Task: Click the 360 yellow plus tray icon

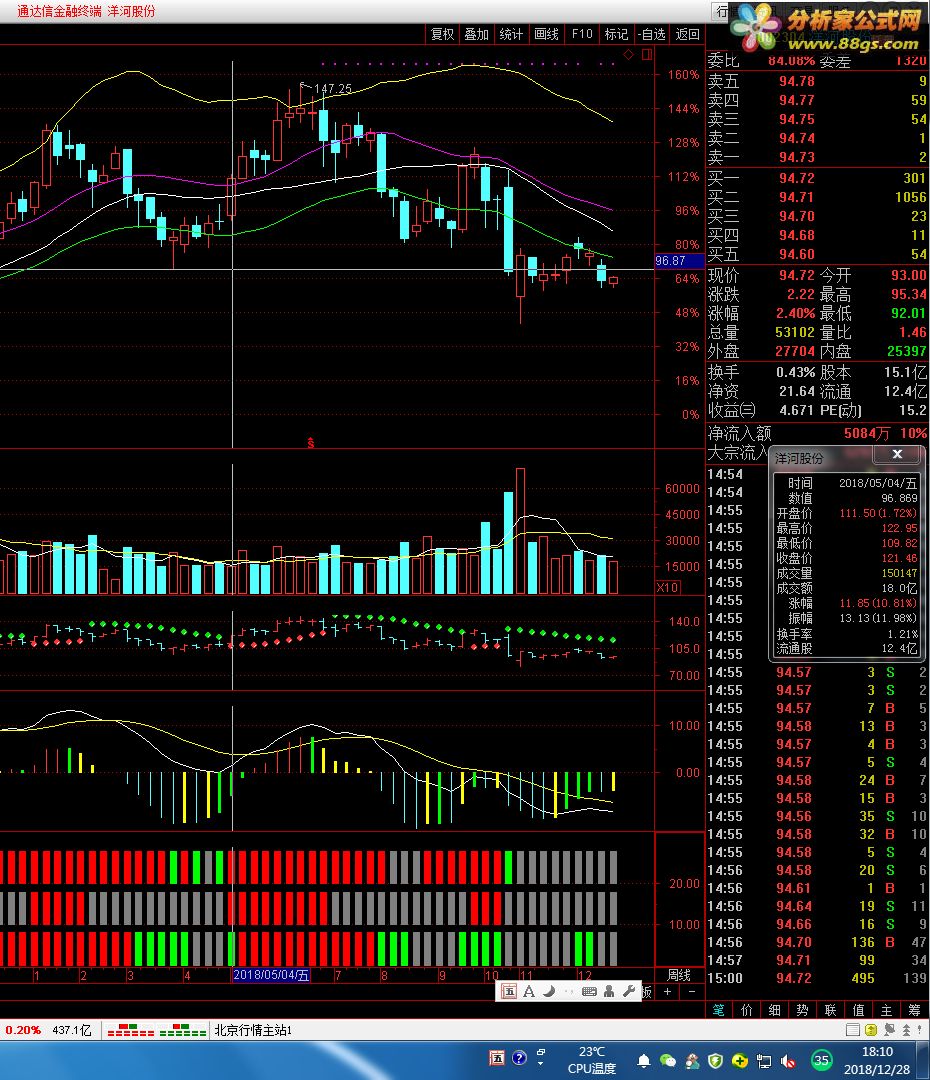Action: click(740, 1061)
